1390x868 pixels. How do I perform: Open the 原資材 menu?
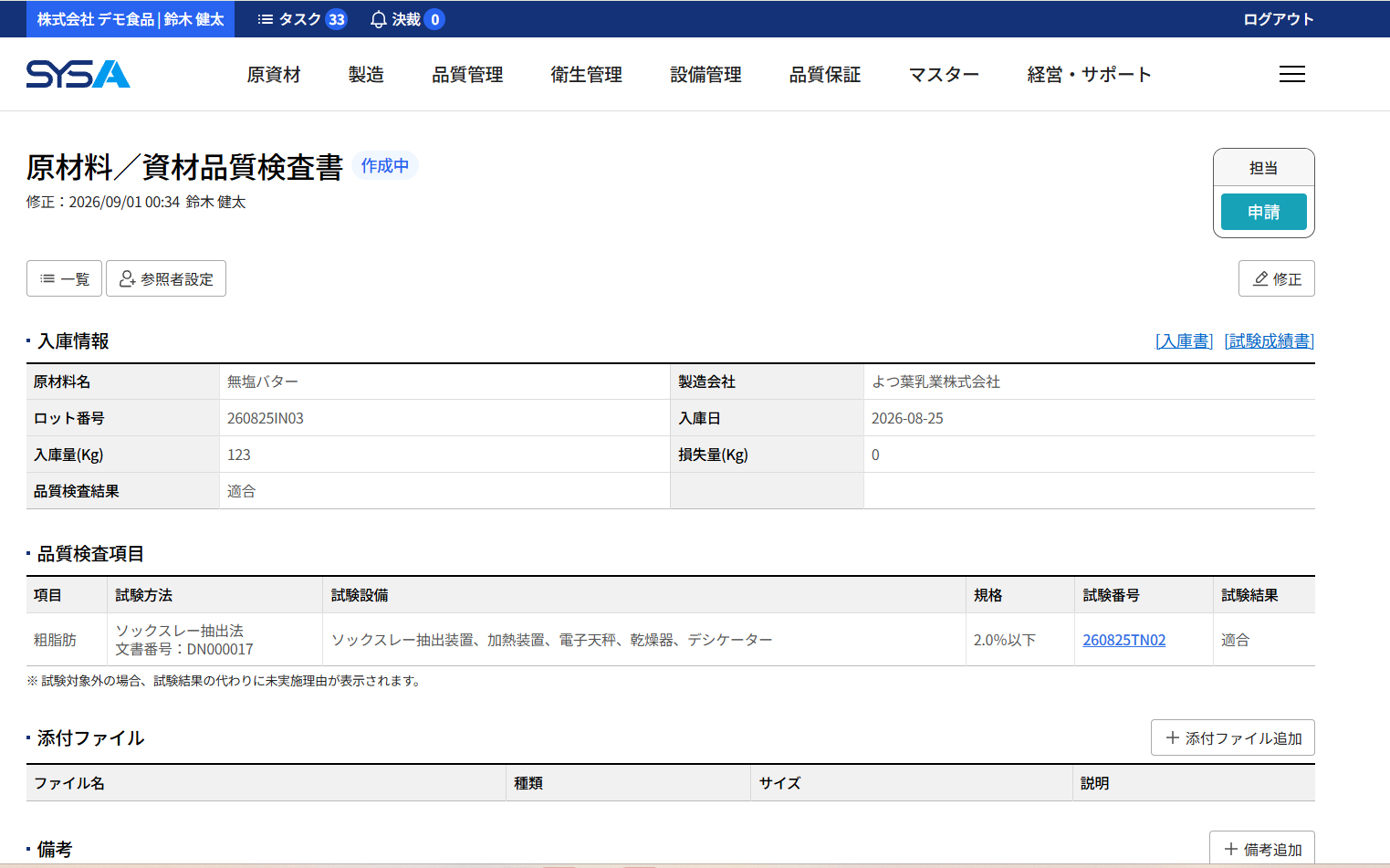click(274, 75)
